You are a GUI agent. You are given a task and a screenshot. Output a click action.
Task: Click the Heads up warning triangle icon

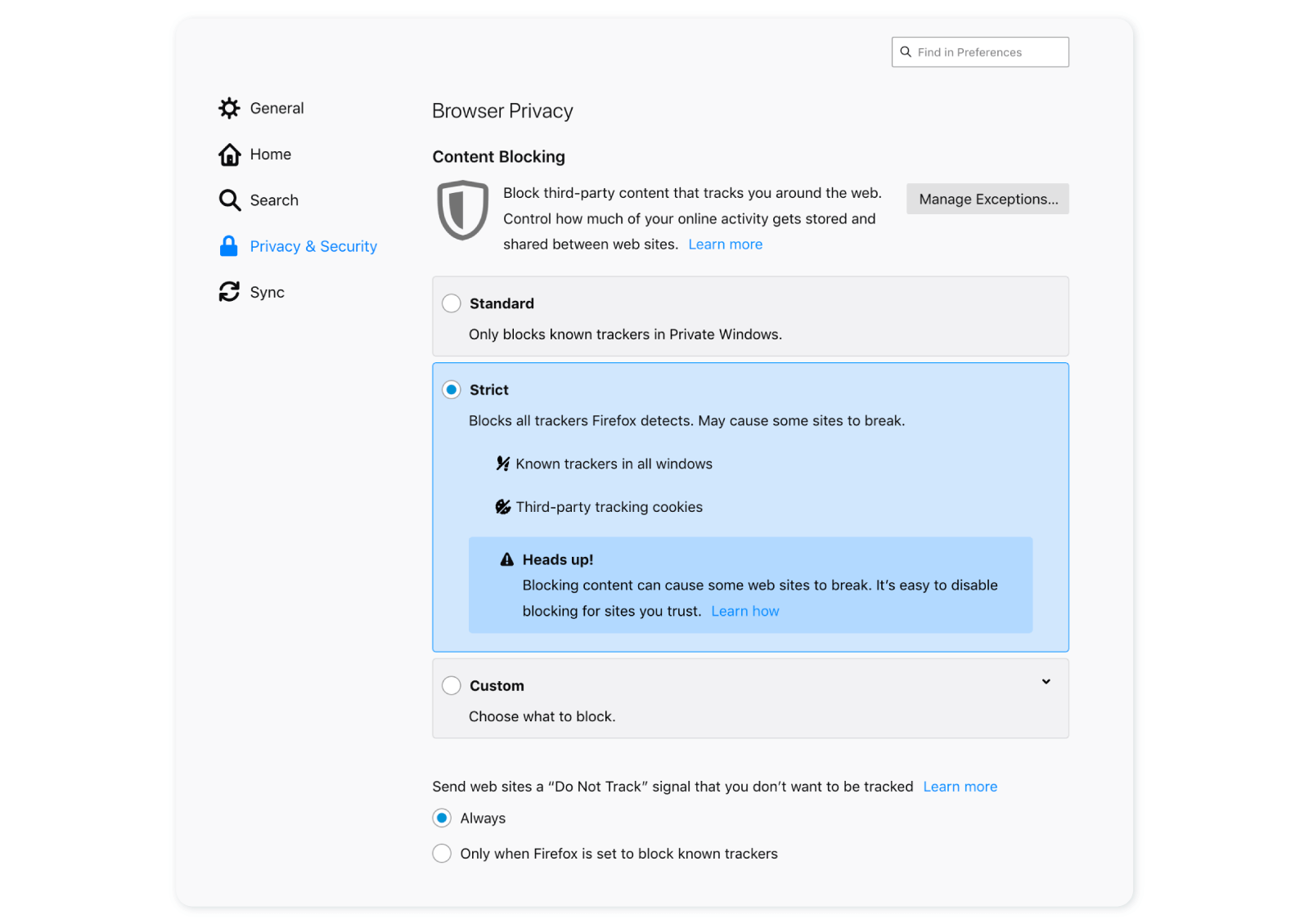click(x=507, y=559)
